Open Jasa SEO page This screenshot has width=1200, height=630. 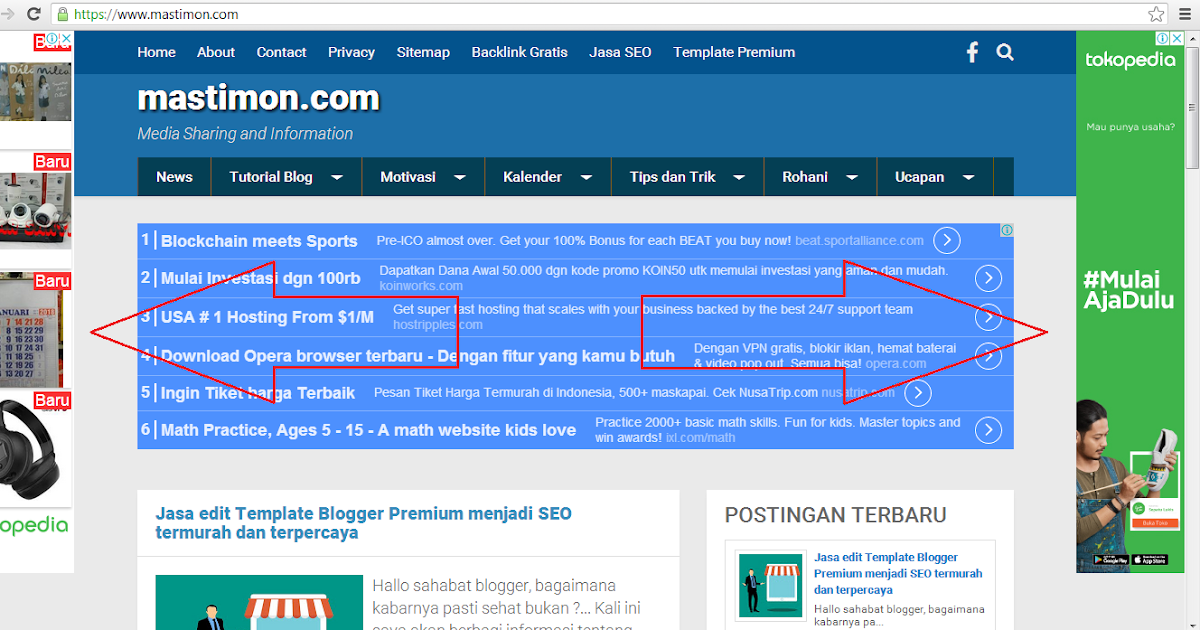[620, 52]
